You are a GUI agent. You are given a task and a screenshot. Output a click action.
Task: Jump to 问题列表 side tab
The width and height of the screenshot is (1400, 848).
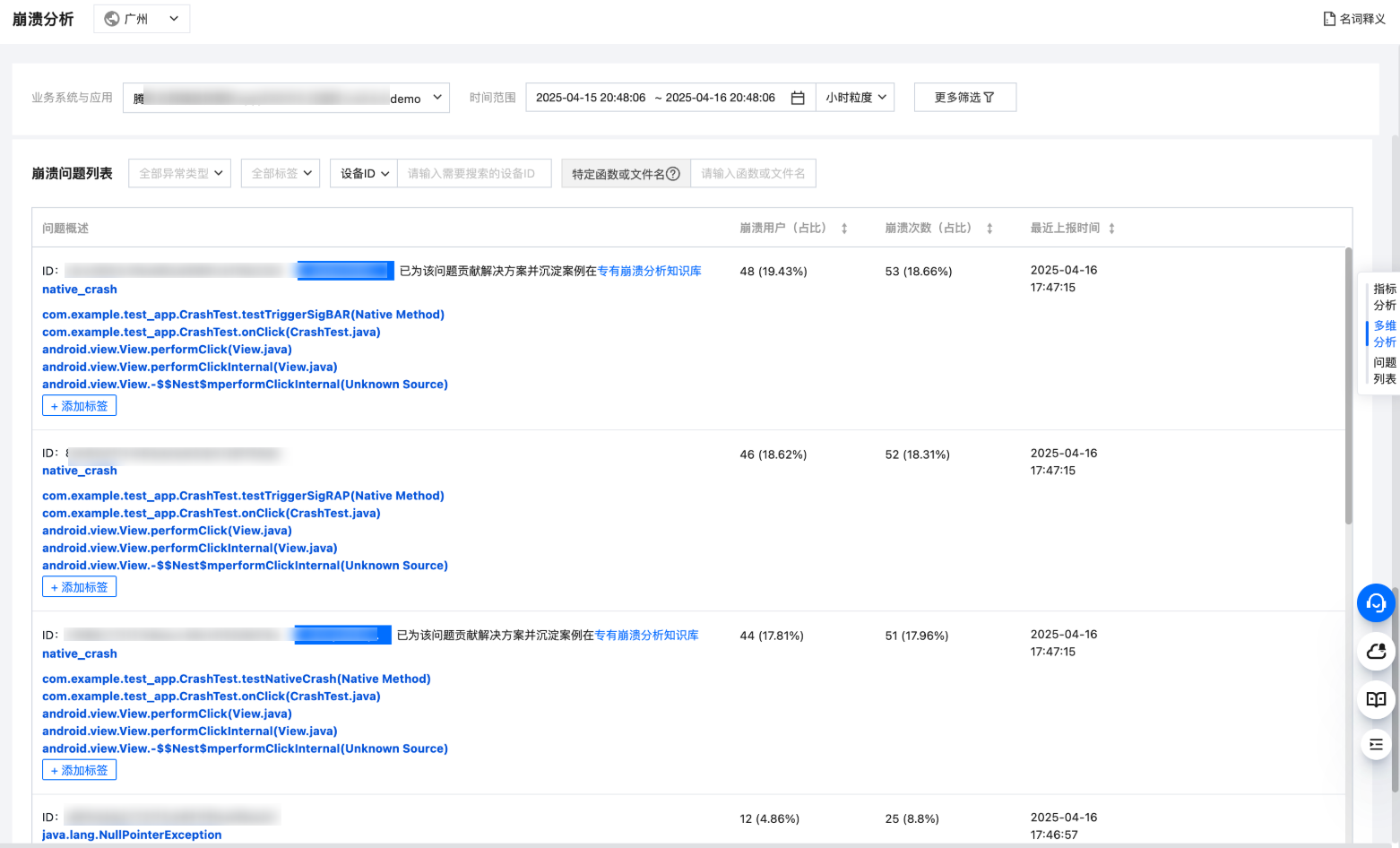(x=1384, y=370)
